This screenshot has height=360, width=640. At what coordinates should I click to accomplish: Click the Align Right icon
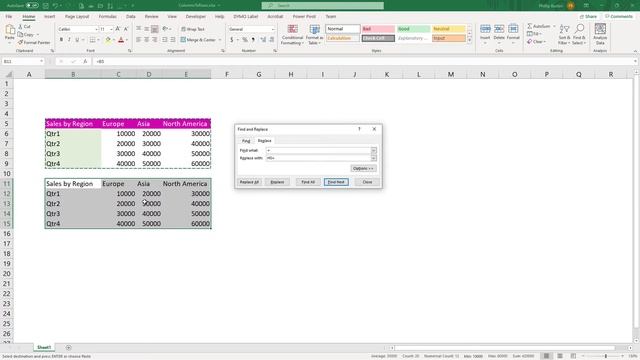click(x=155, y=40)
